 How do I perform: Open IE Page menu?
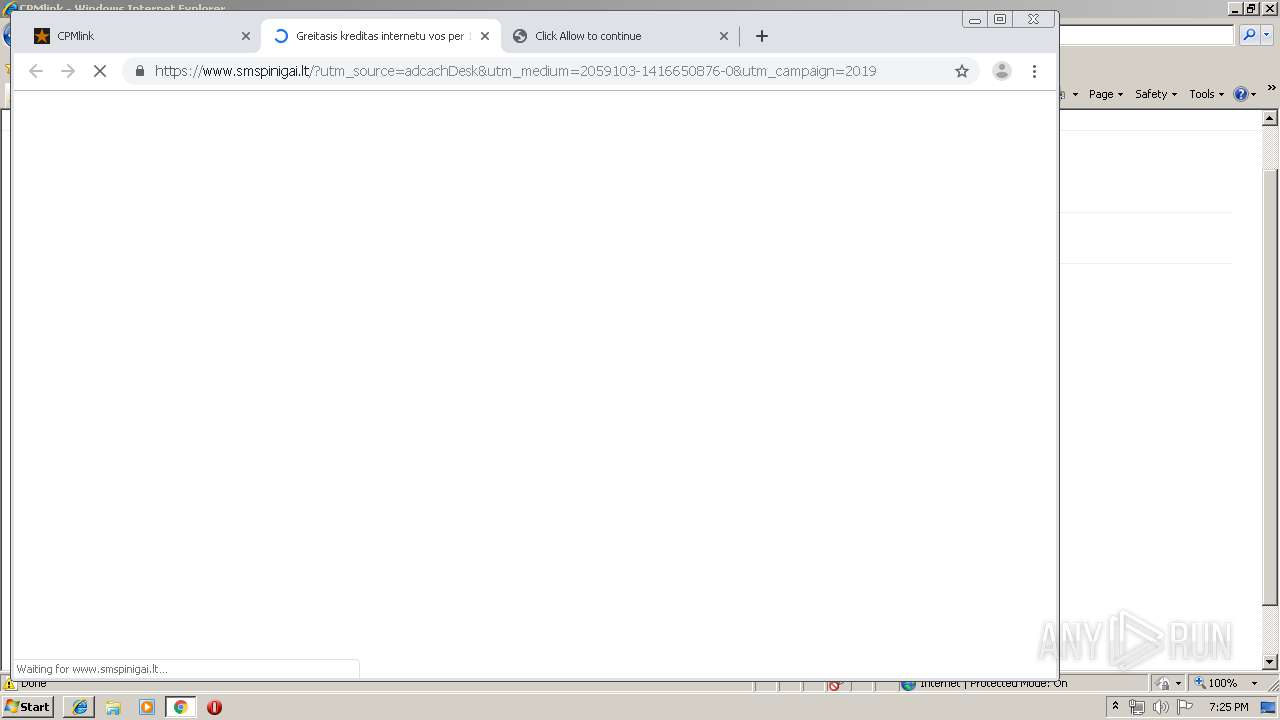(x=1105, y=94)
